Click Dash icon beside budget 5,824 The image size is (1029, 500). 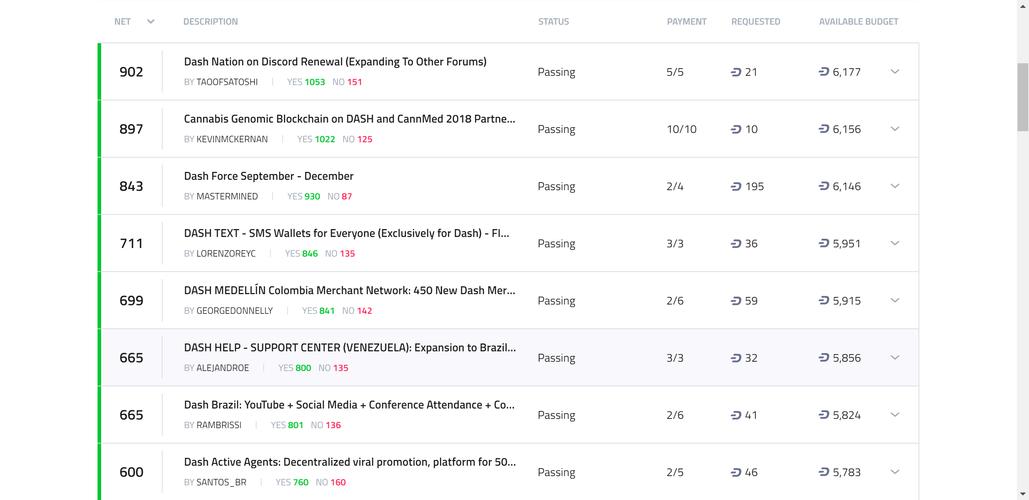point(824,414)
